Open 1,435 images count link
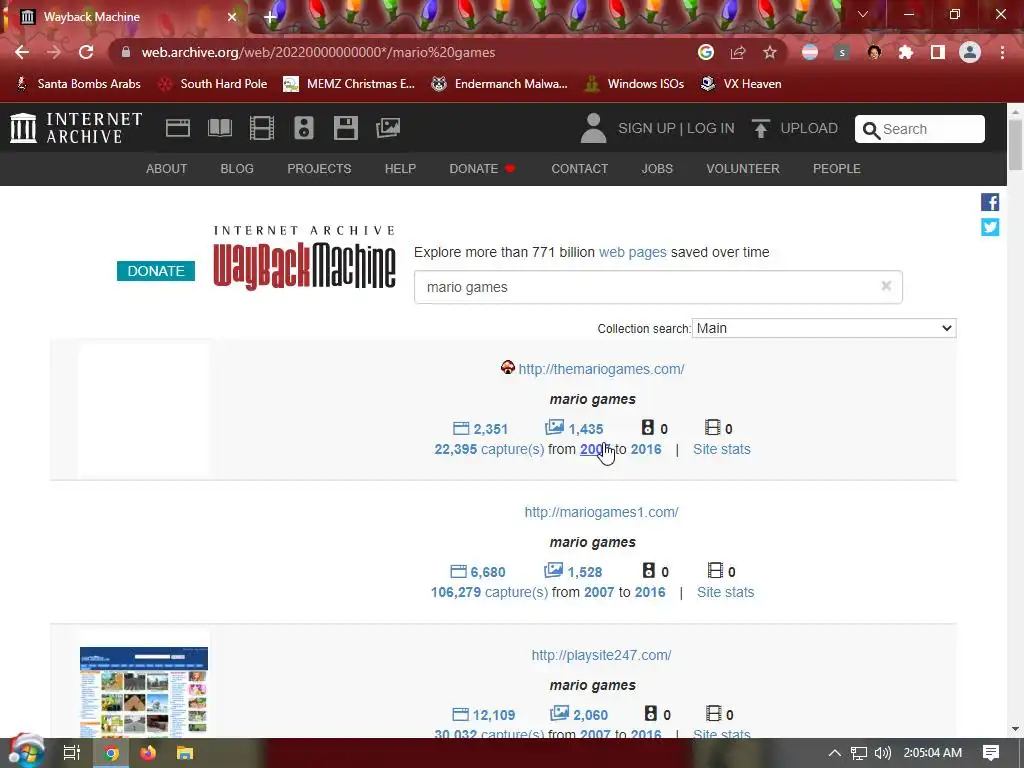 point(574,428)
